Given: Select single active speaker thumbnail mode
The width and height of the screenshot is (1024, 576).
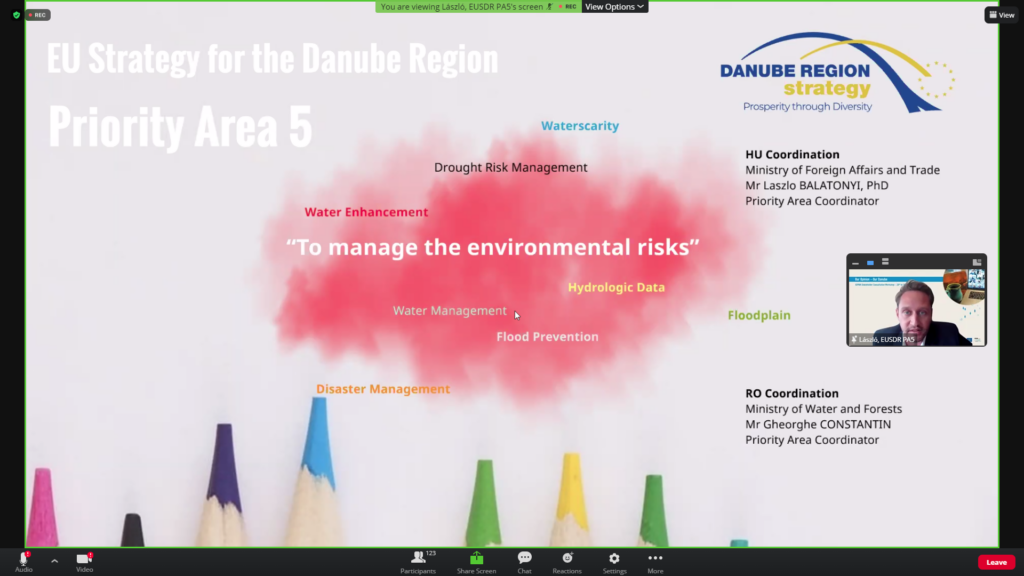Looking at the screenshot, I should point(870,262).
